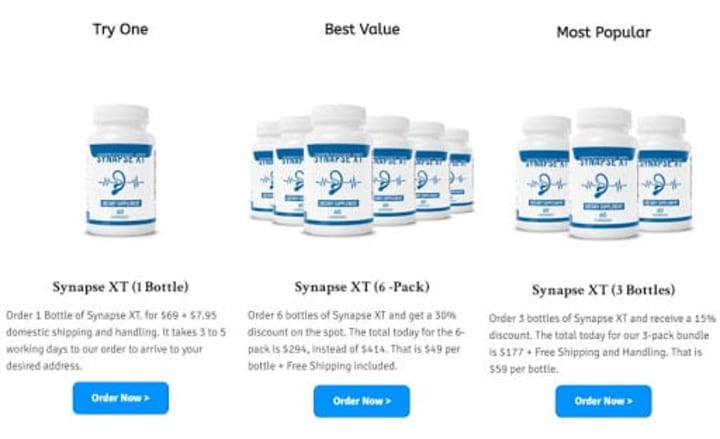Click ear icon on front six-pack bottle
Image resolution: width=720 pixels, height=439 pixels.
click(337, 182)
